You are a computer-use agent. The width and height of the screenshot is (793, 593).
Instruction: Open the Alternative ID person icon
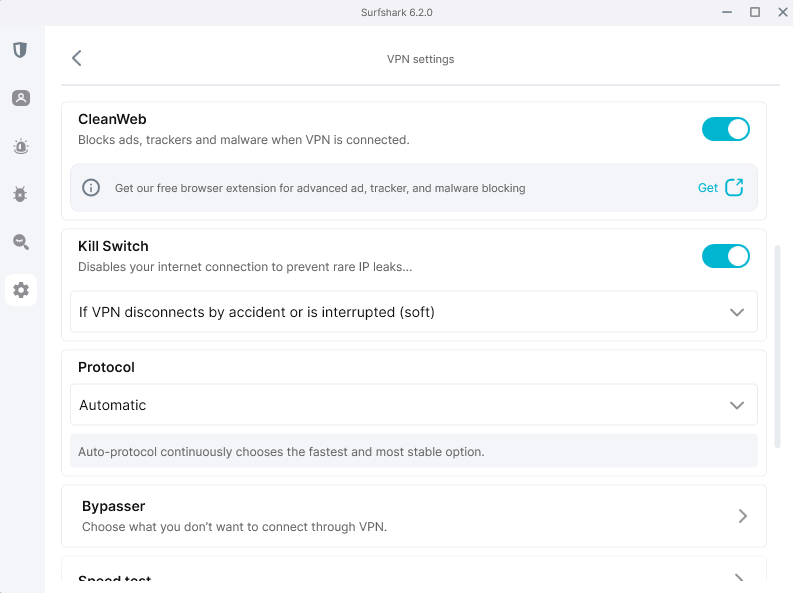(x=20, y=98)
